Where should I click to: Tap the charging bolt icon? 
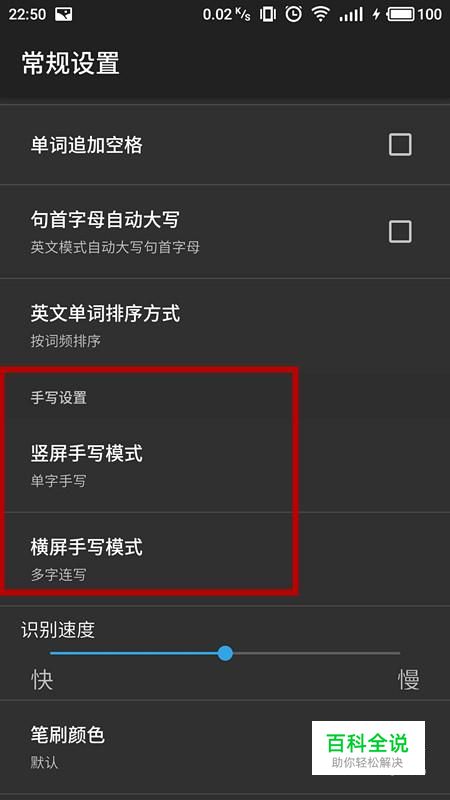pos(376,14)
